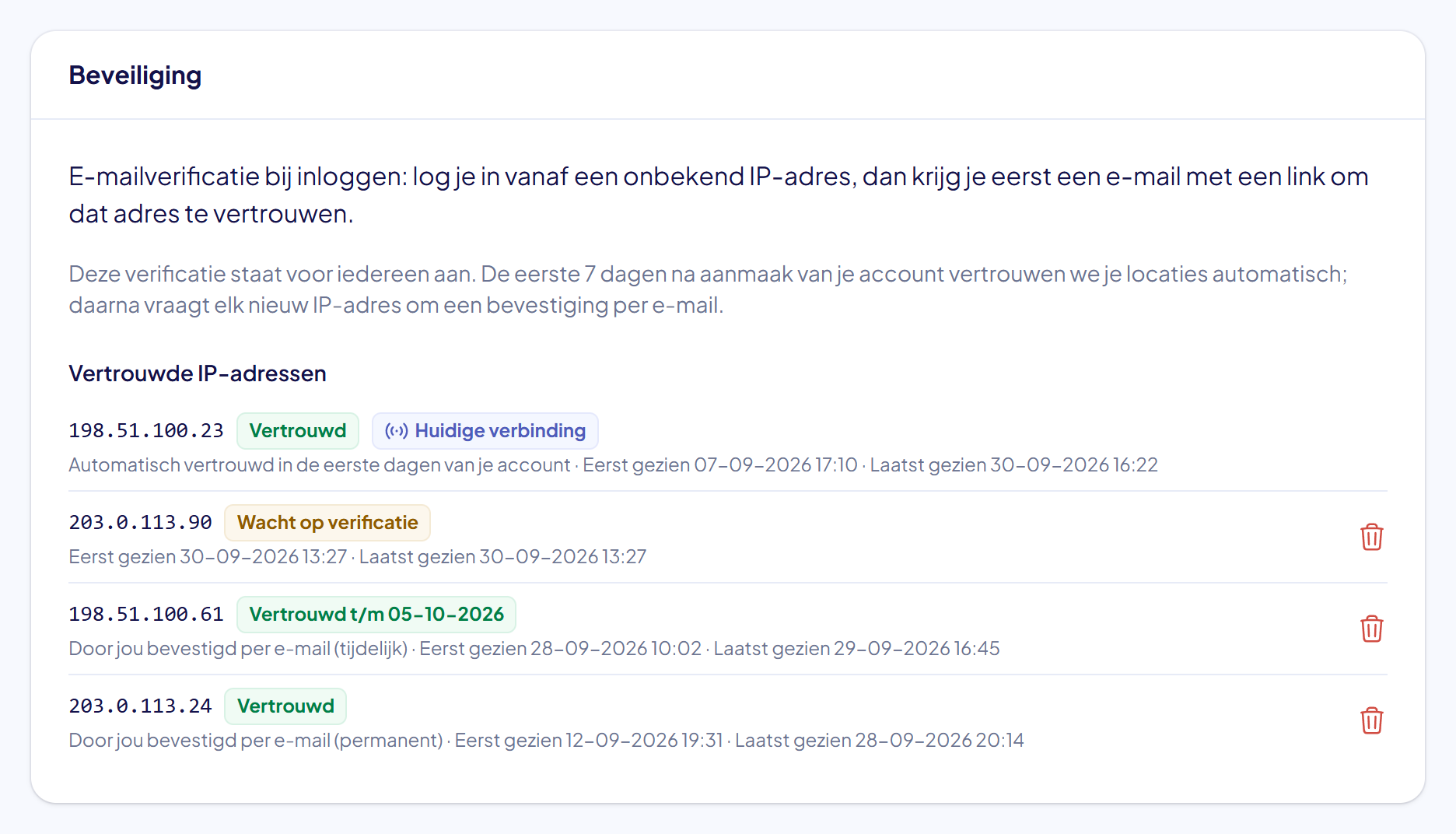Click the Eerst gezien 30-09-2026 13:27 line
The height and width of the screenshot is (834, 1456).
point(358,557)
